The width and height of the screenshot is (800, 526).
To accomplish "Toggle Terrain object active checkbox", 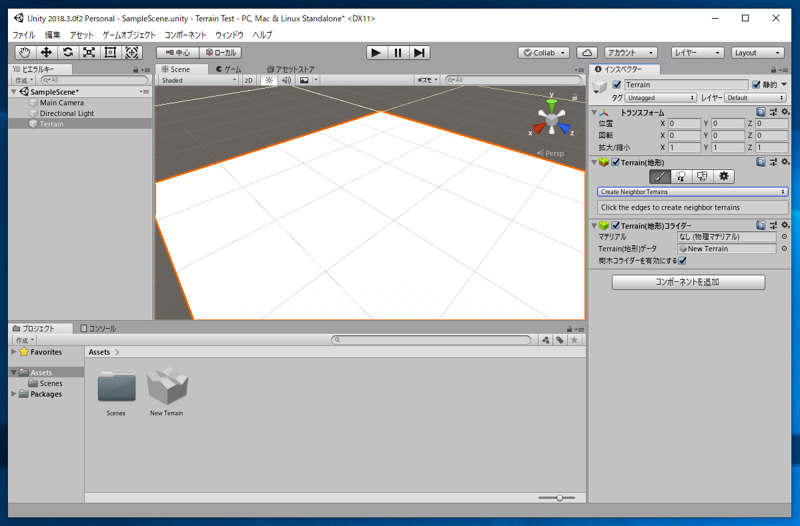I will point(617,85).
